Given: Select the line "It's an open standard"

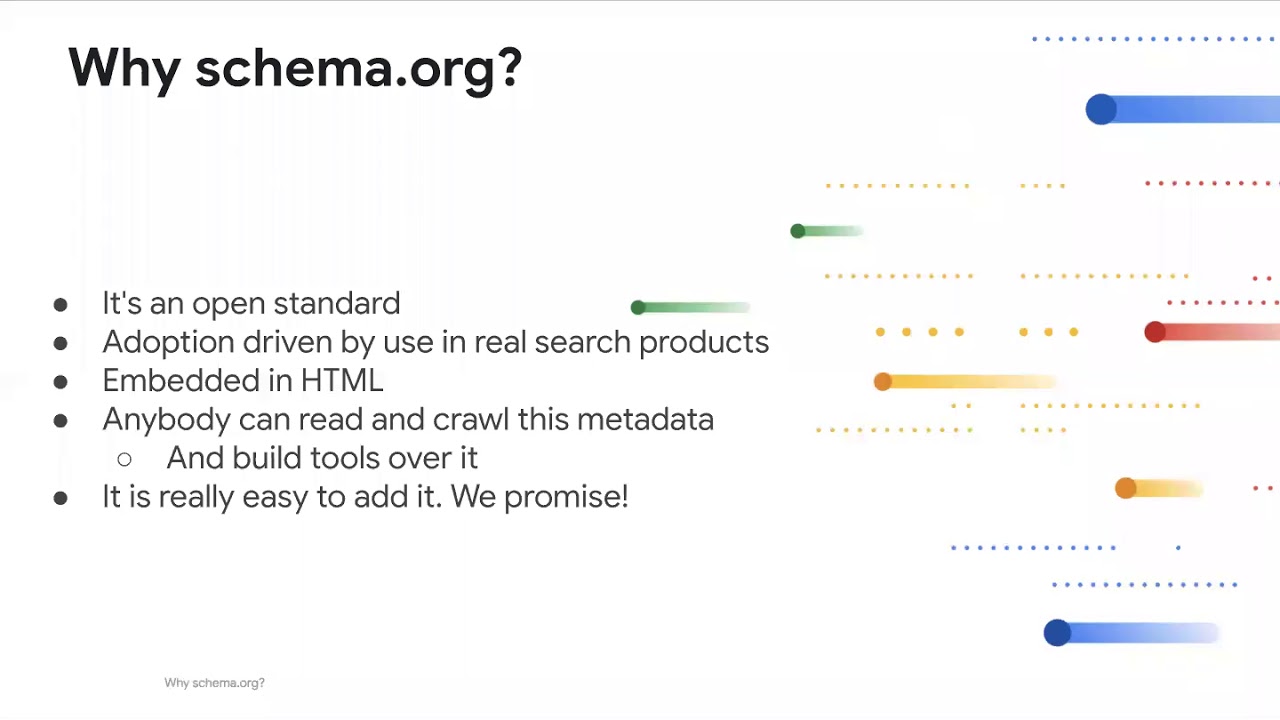Looking at the screenshot, I should (x=251, y=304).
